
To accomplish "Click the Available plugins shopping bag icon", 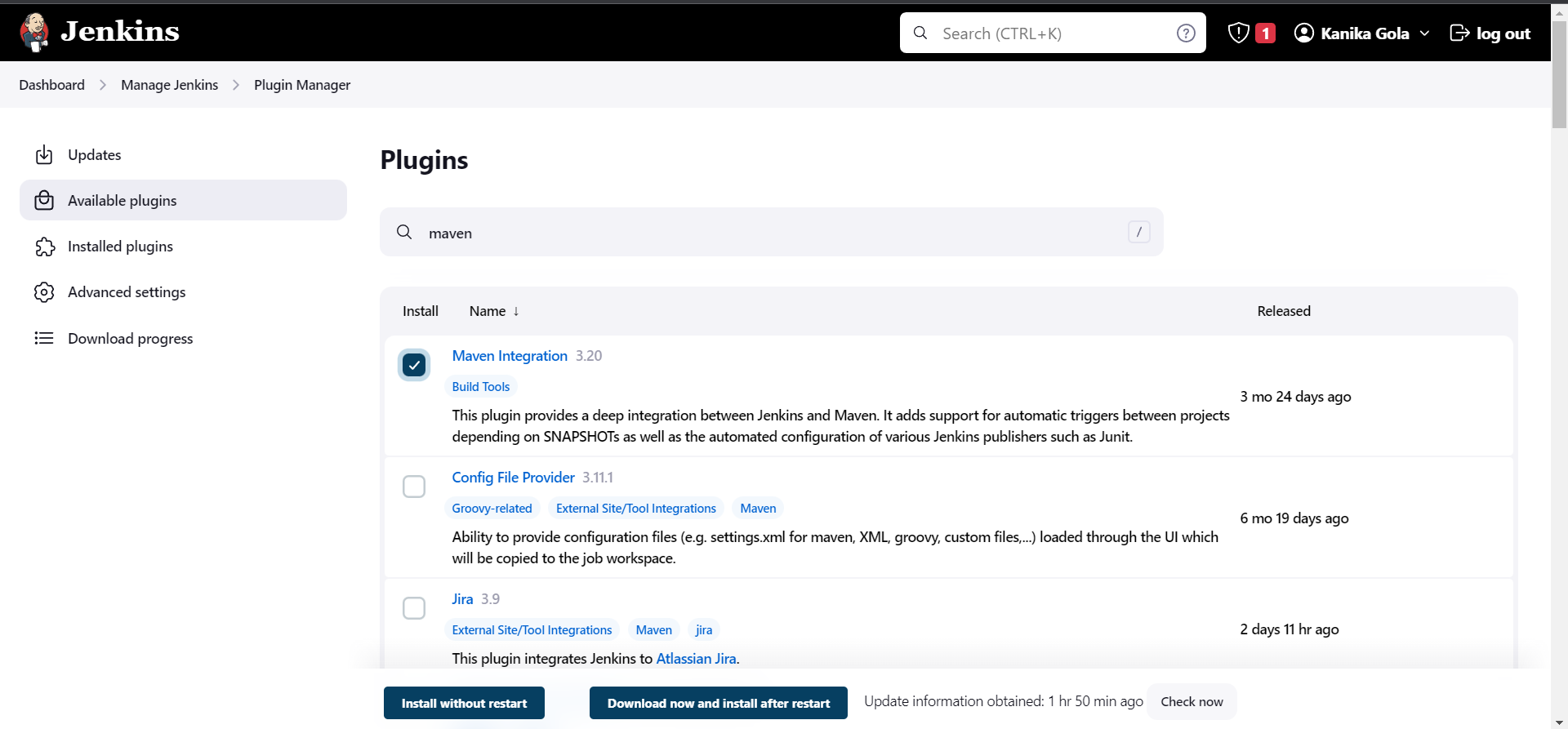I will click(x=44, y=200).
